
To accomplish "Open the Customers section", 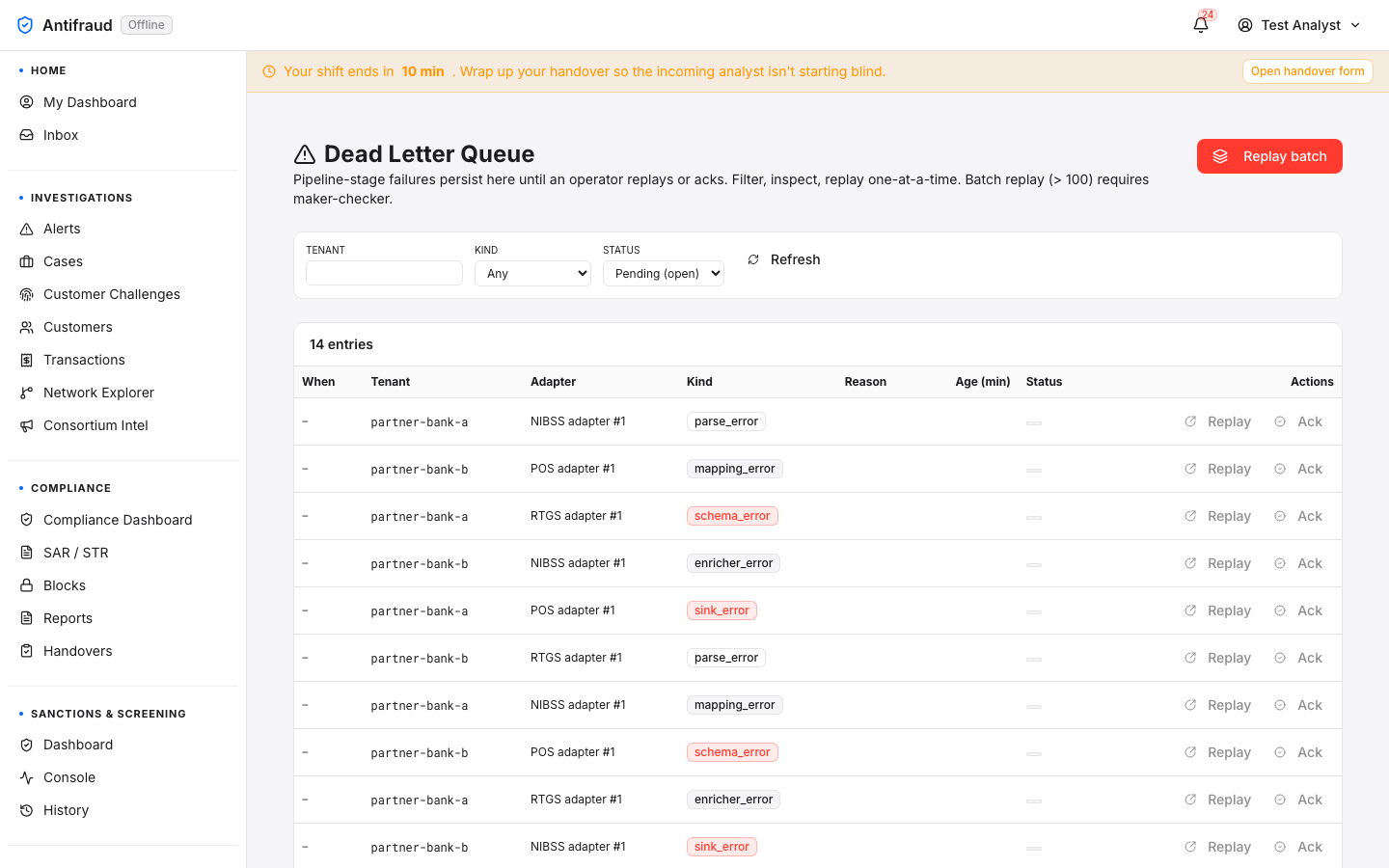I will coord(123,327).
